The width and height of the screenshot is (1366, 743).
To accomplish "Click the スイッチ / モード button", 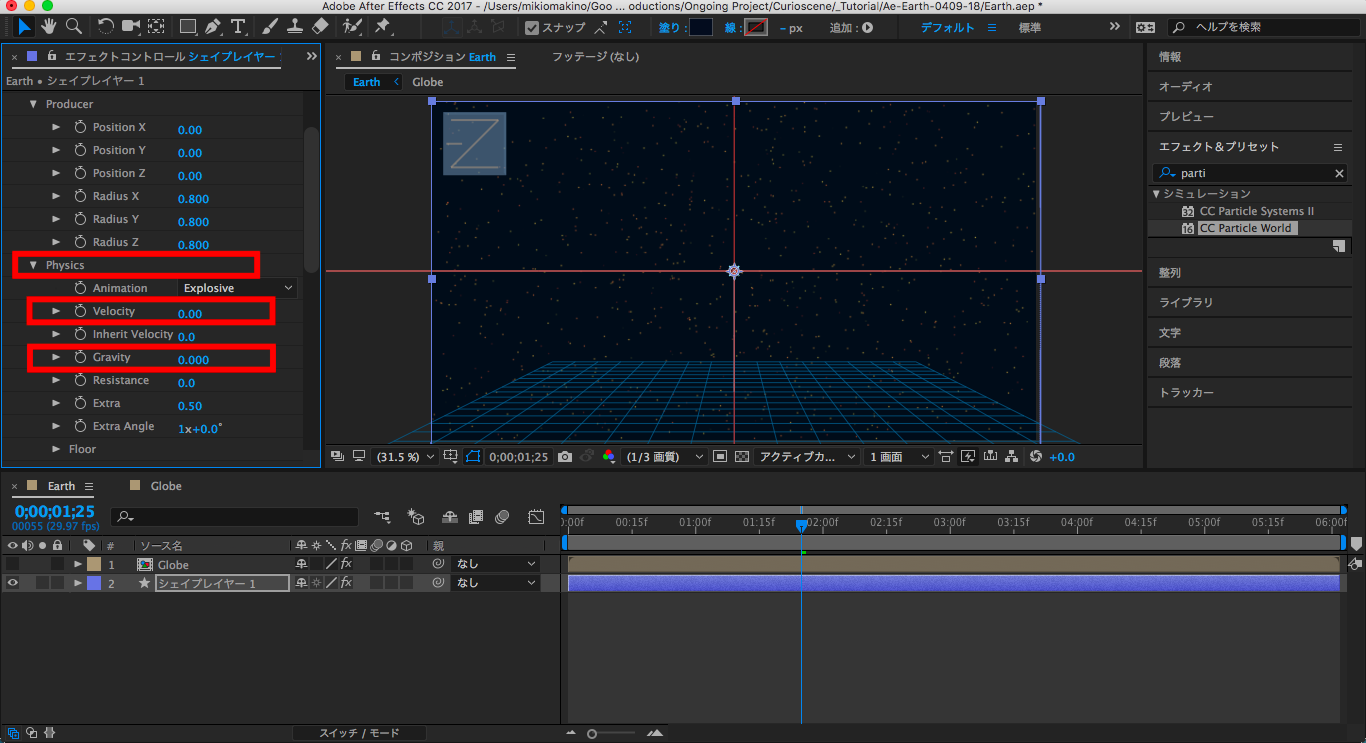I will point(359,733).
